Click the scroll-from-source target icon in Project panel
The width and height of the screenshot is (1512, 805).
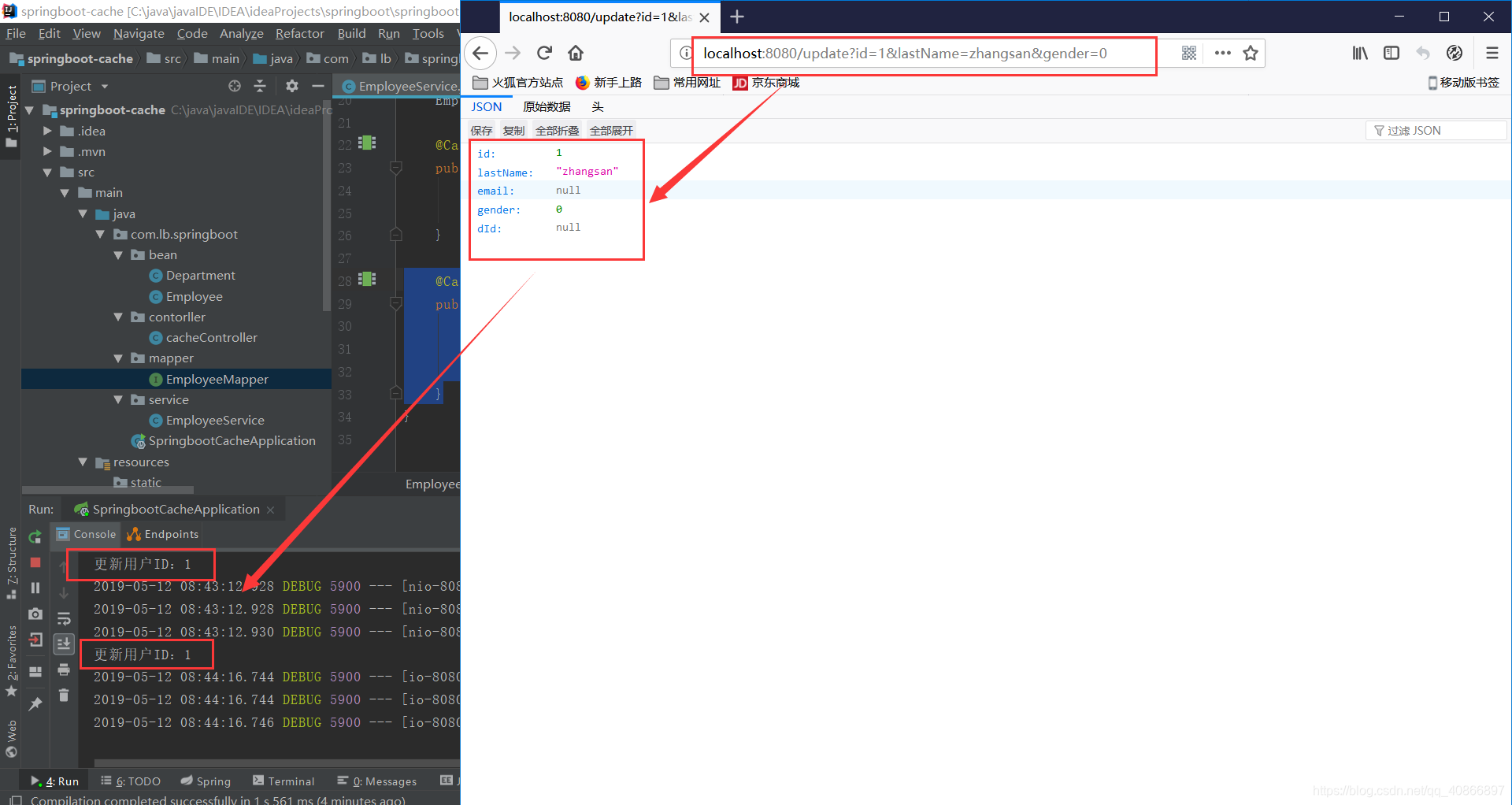click(x=235, y=86)
